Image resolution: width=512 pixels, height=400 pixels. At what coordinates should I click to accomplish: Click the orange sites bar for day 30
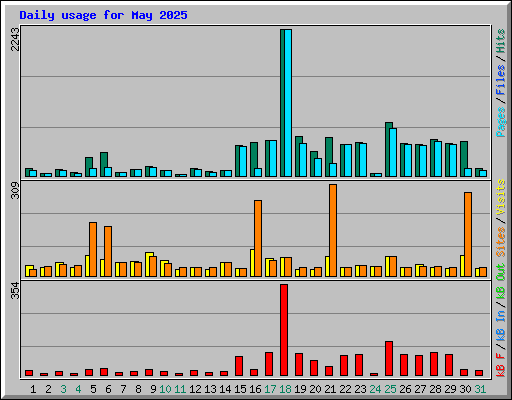[468, 234]
